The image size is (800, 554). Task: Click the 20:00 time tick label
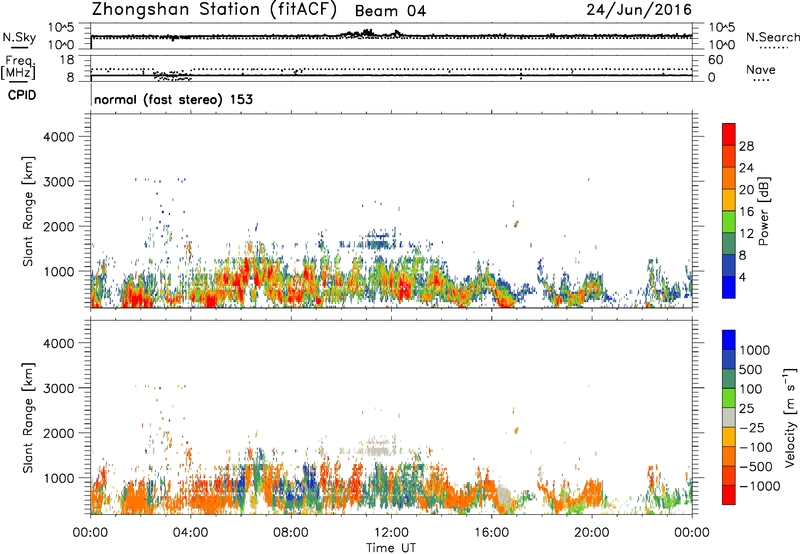592,533
